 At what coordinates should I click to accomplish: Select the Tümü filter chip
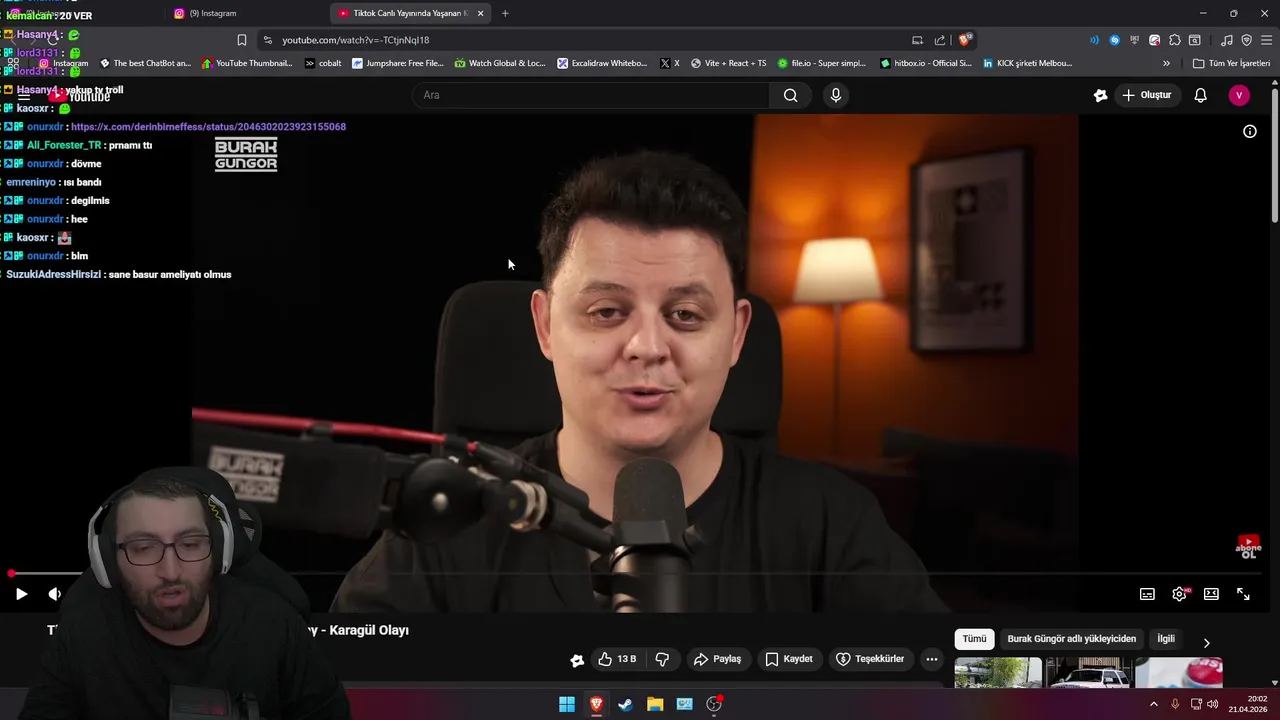(x=974, y=639)
